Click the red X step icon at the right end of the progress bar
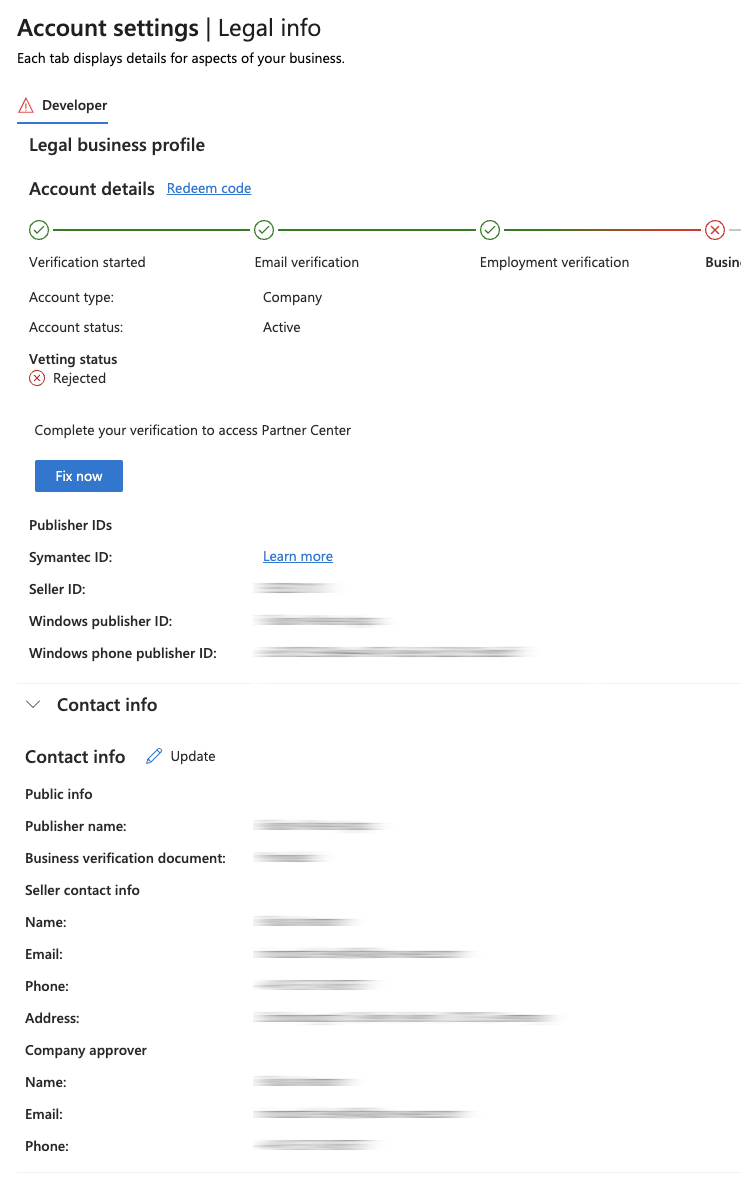741x1188 pixels. point(714,230)
